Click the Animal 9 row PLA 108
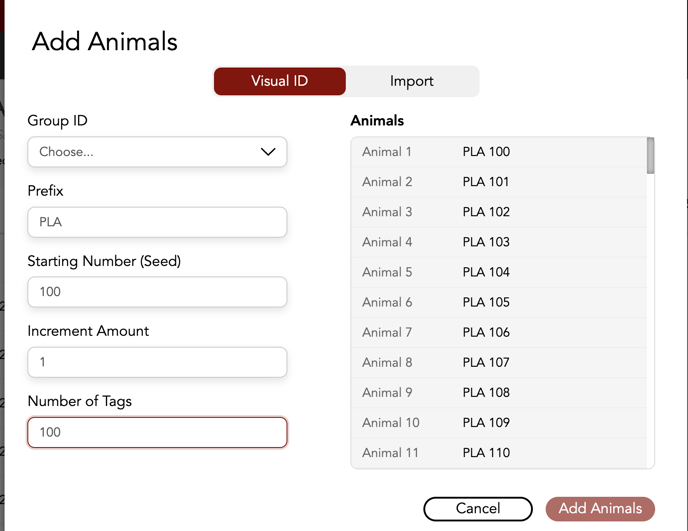This screenshot has width=688, height=531. click(500, 392)
